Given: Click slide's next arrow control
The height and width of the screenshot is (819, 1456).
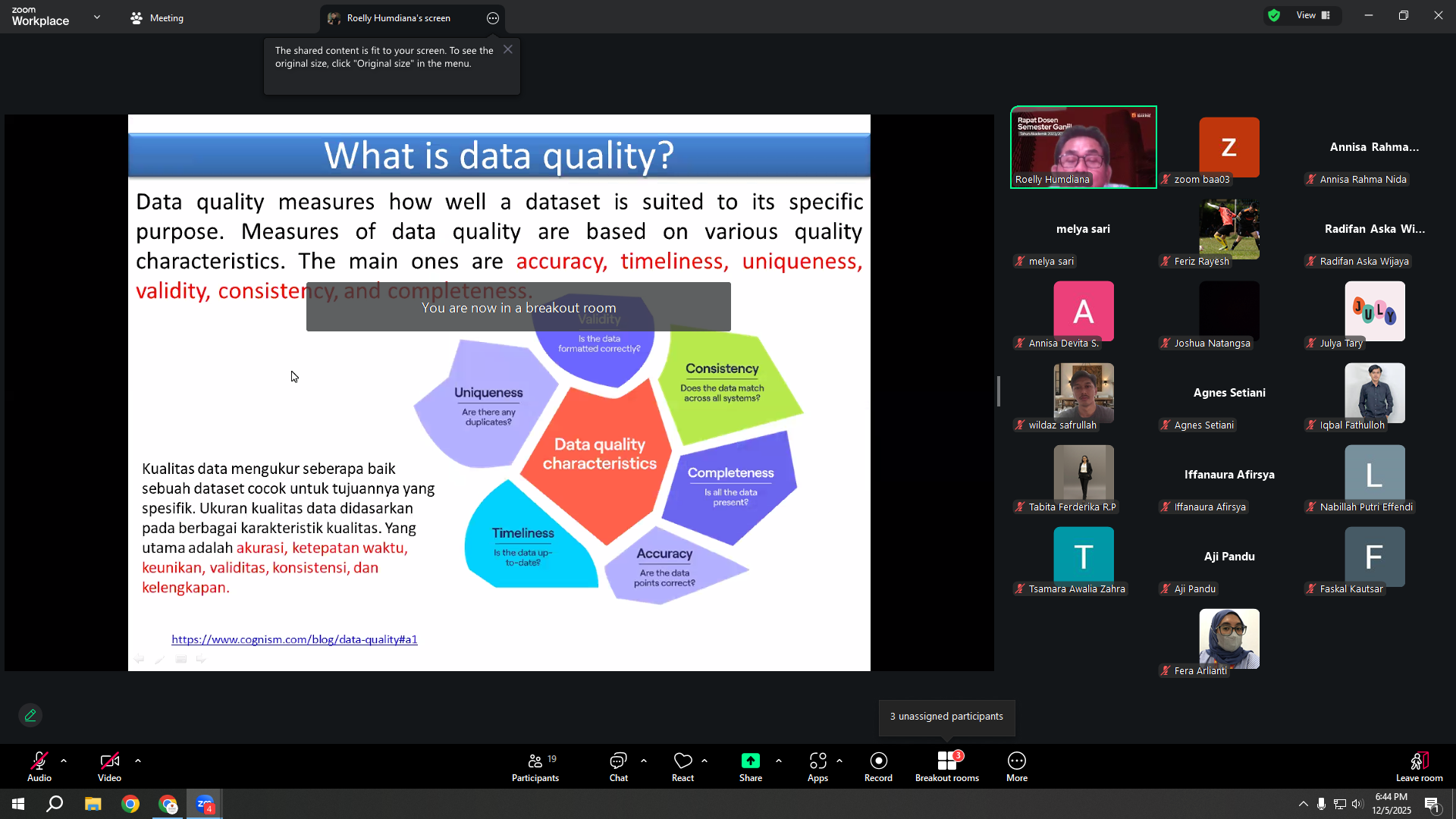Looking at the screenshot, I should point(201,660).
